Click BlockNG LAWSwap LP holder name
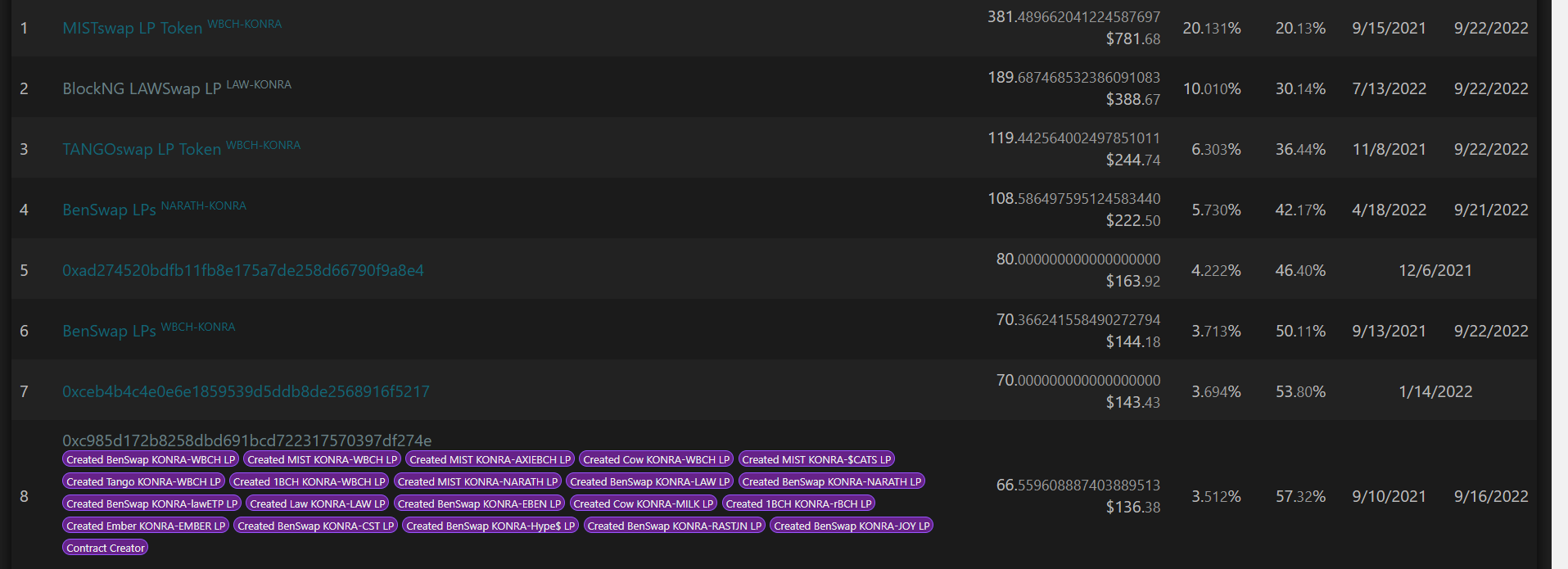The width and height of the screenshot is (1568, 569). 142,88
